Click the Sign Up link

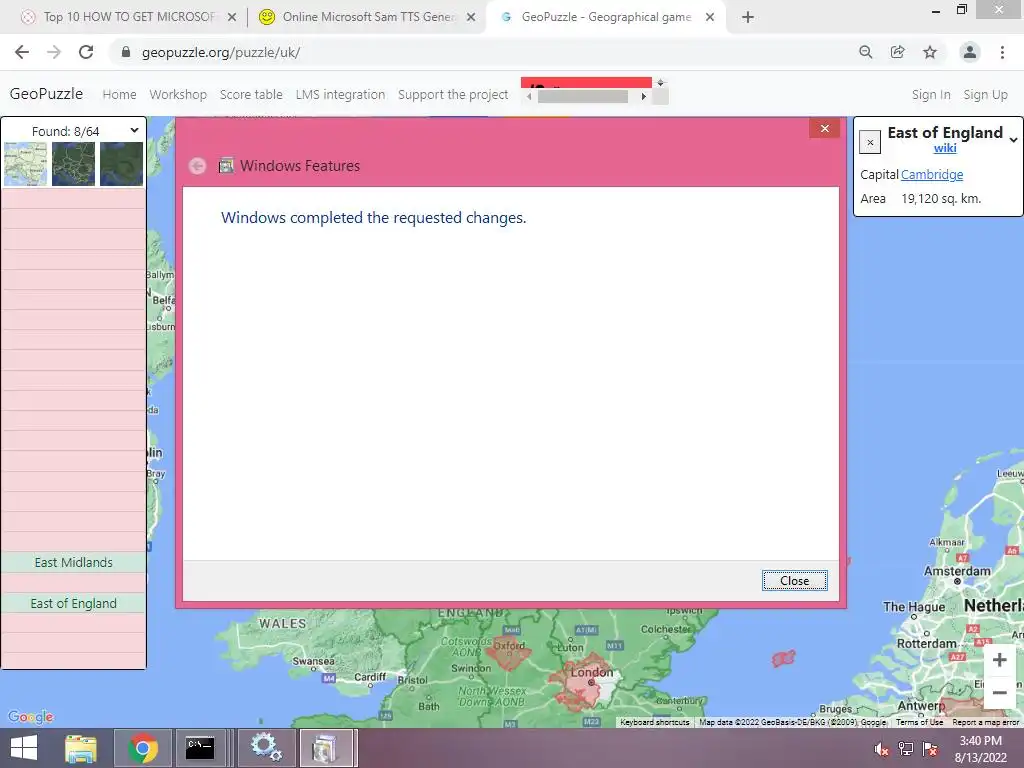point(985,94)
